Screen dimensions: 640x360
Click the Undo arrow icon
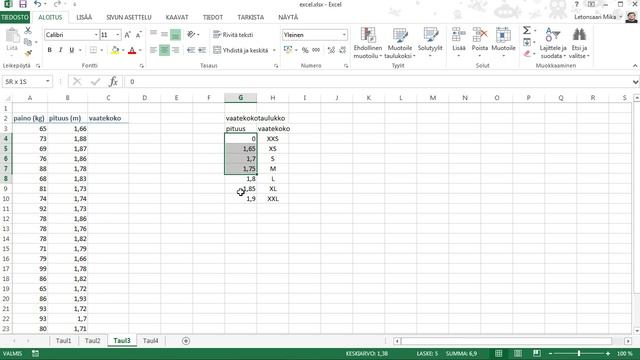(38, 4)
